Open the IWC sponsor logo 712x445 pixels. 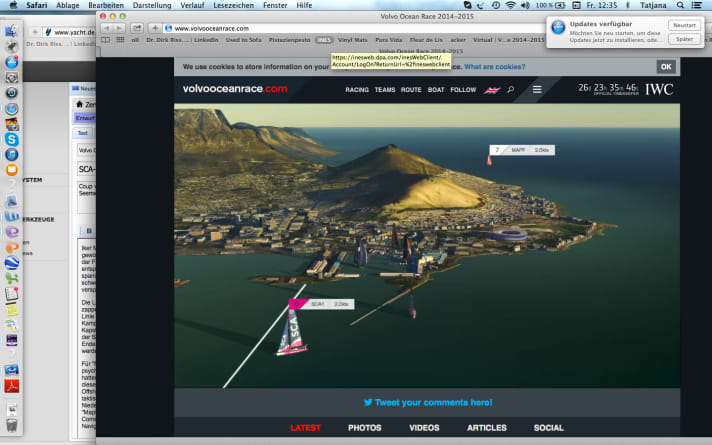coord(659,89)
